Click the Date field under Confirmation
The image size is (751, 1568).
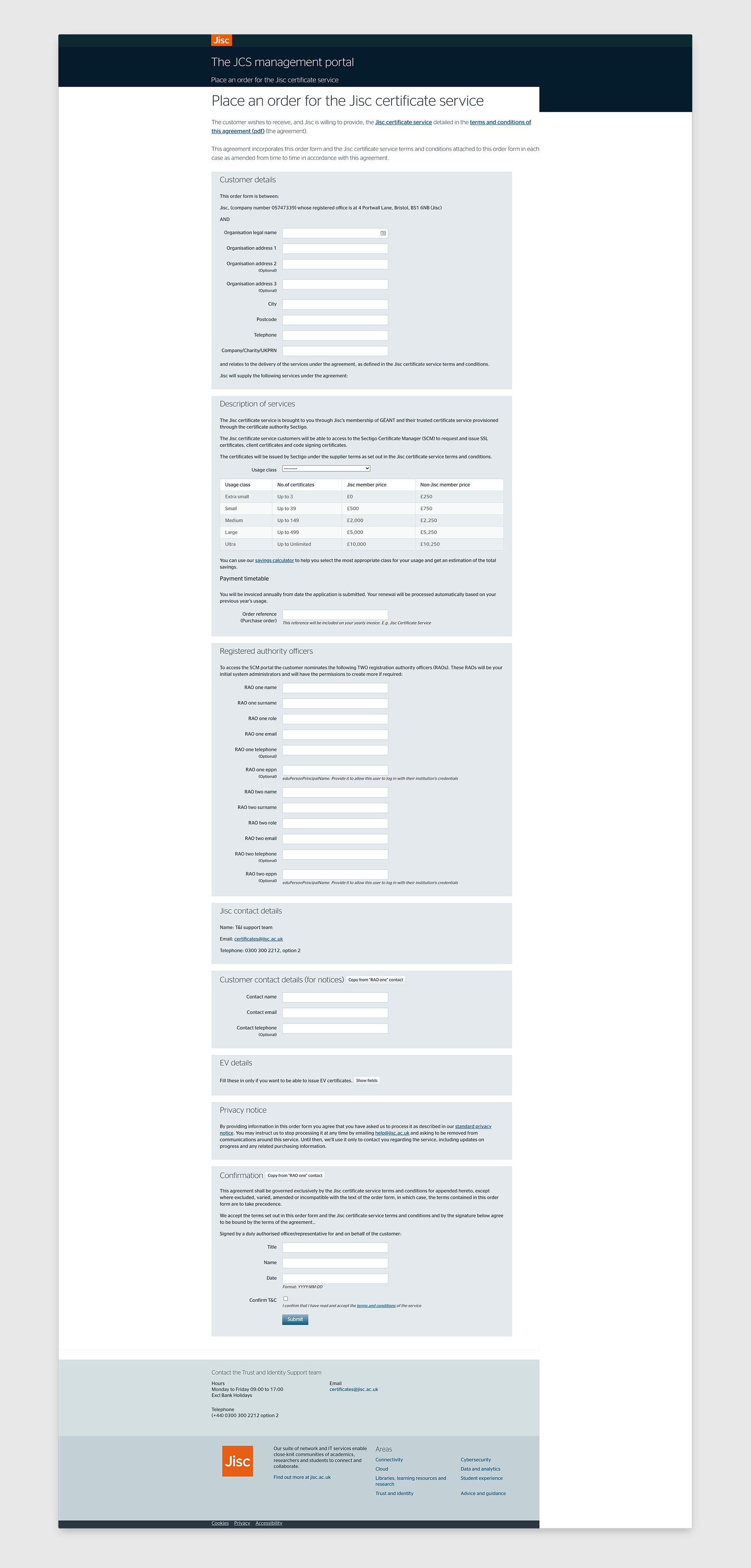coord(335,1278)
